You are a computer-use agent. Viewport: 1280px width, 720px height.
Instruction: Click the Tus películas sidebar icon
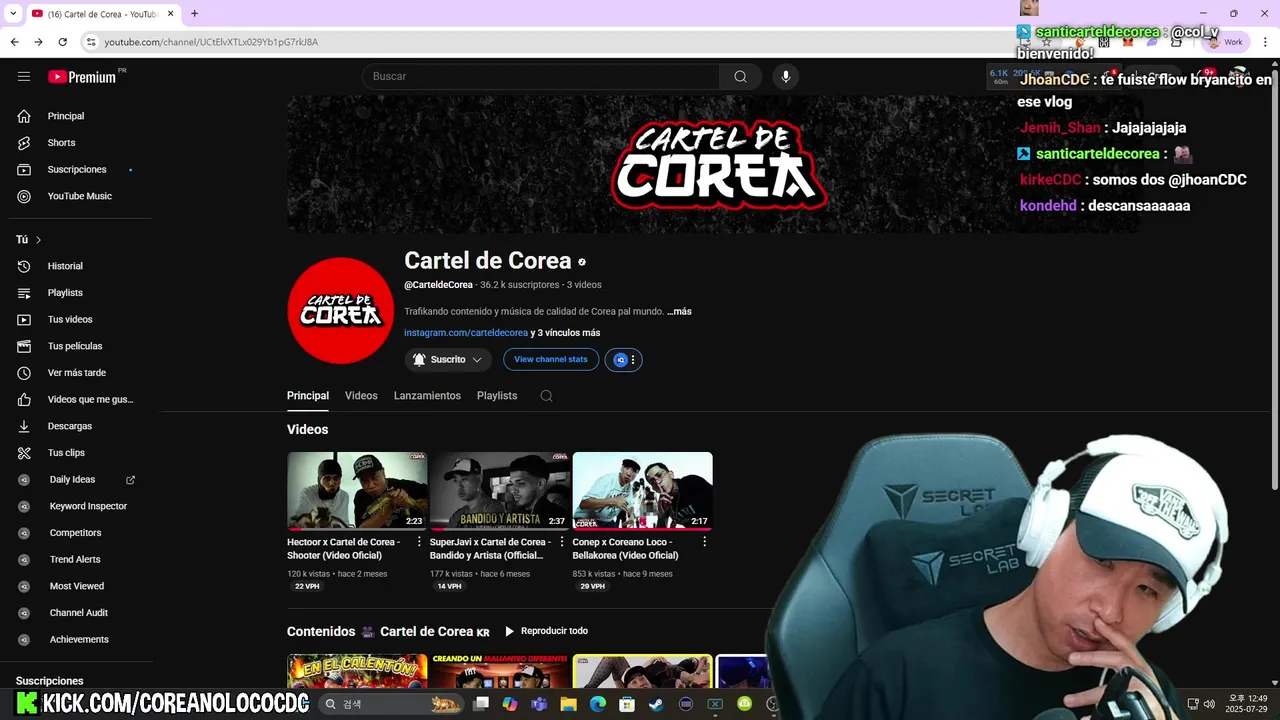[x=24, y=346]
